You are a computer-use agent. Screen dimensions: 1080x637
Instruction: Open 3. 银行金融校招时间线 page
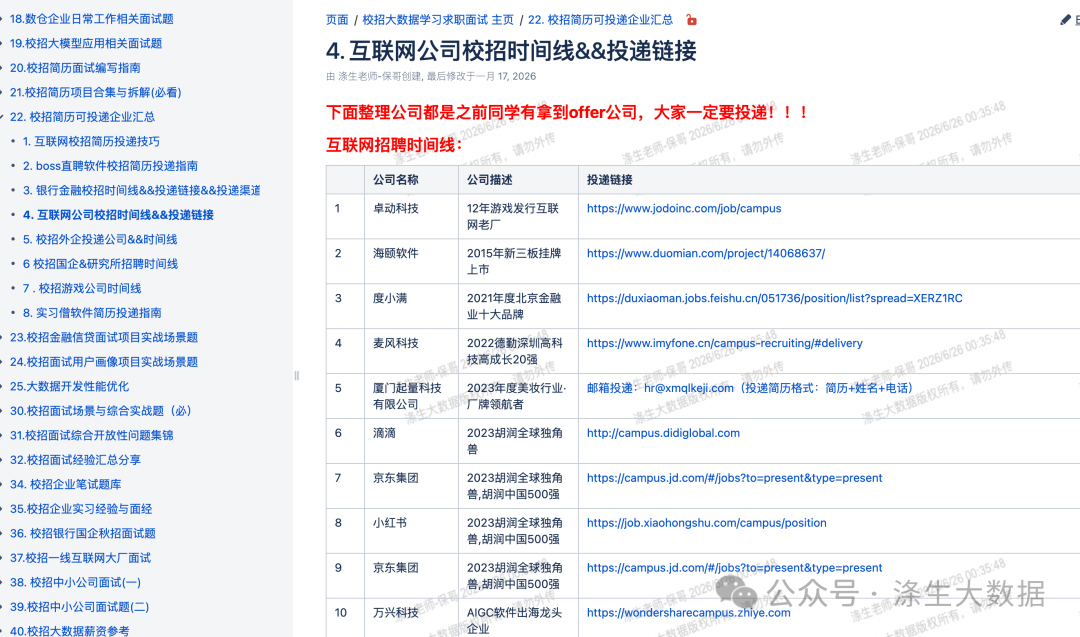[141, 190]
